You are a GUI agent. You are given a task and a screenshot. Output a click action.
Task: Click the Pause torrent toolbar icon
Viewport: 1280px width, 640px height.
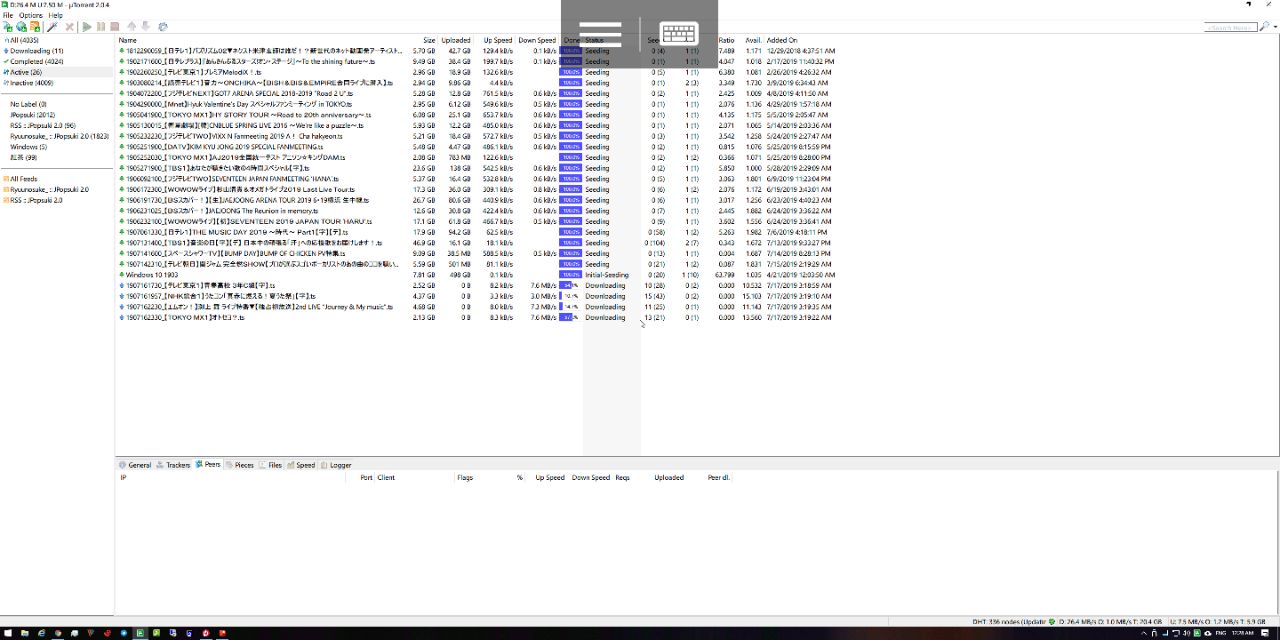point(101,27)
